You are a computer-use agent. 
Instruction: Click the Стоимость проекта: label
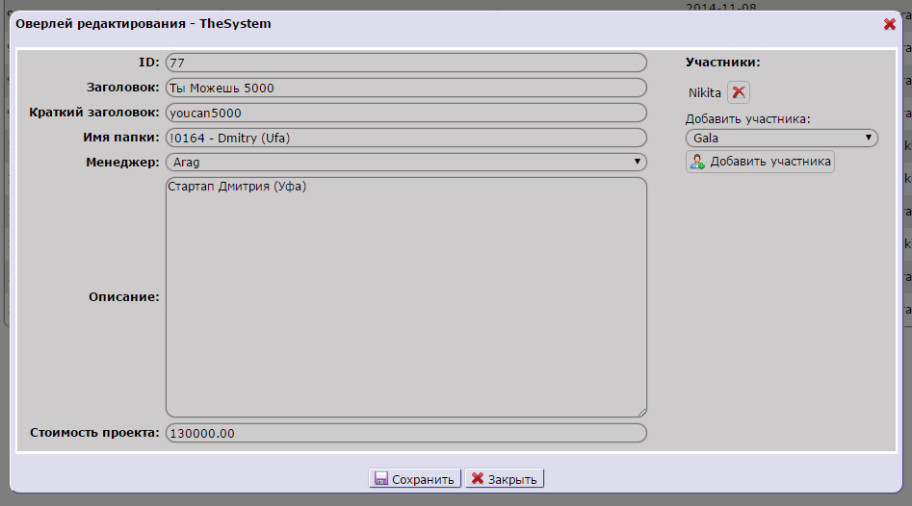(x=94, y=433)
